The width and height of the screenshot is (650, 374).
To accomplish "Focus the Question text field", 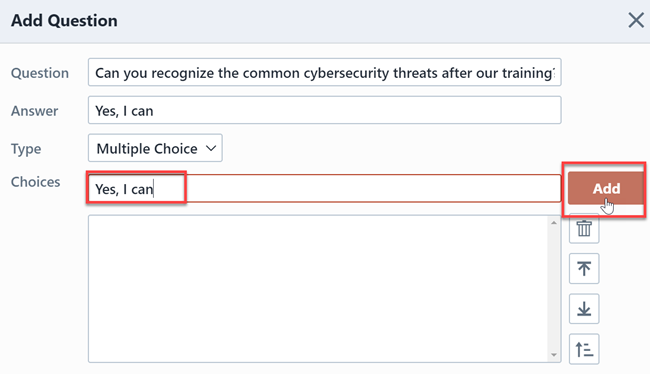I will pos(325,73).
